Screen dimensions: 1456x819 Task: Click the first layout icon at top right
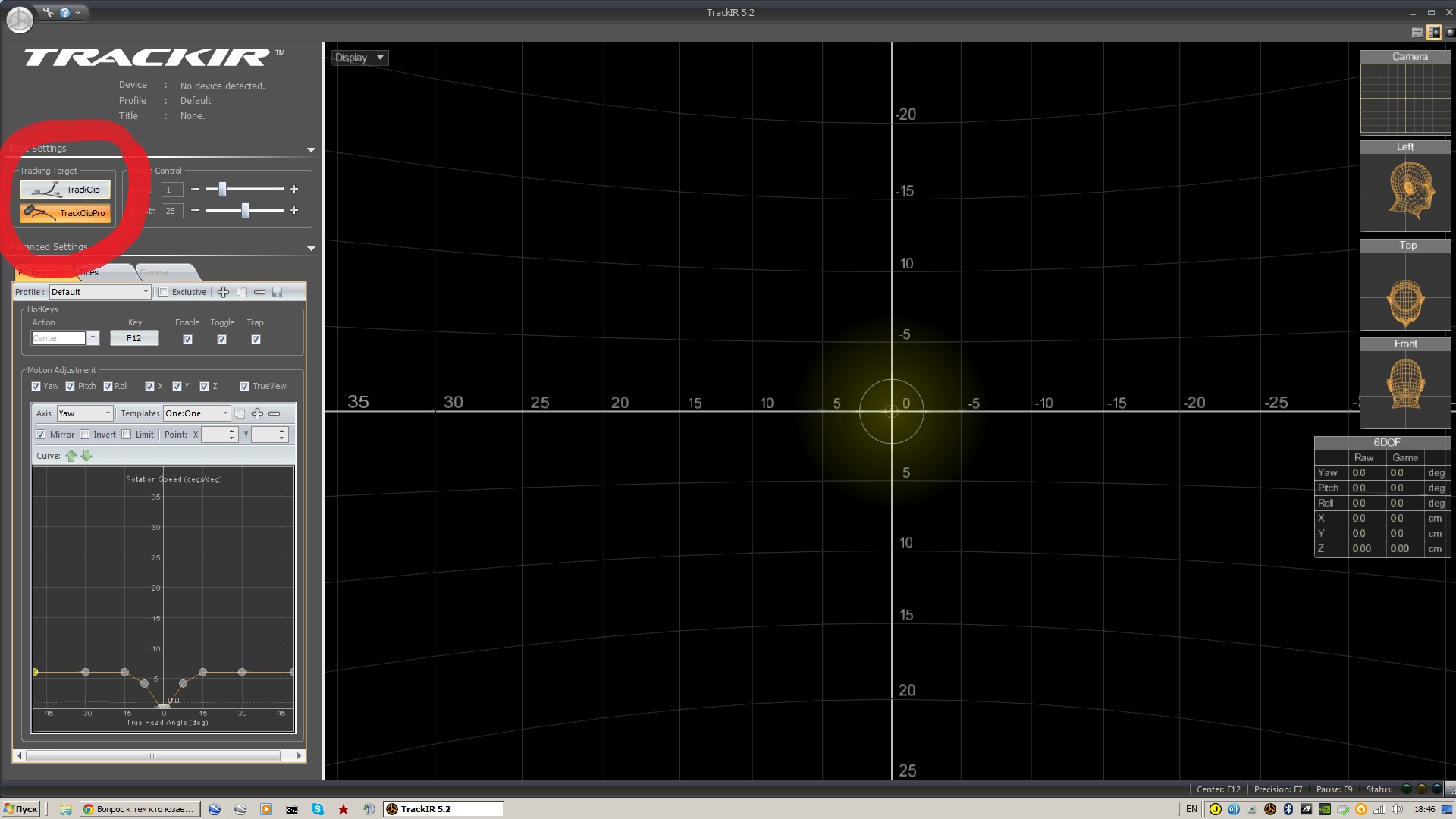[x=1417, y=32]
